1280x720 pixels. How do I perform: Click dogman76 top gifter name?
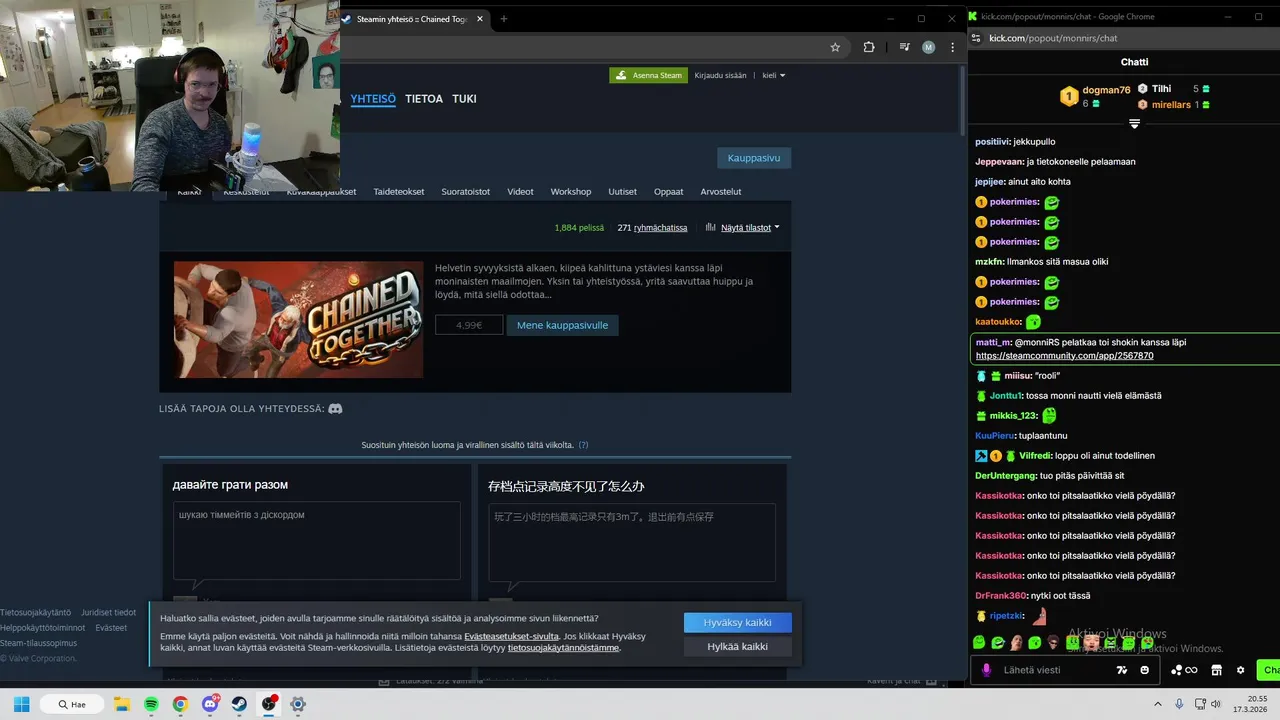click(1106, 90)
